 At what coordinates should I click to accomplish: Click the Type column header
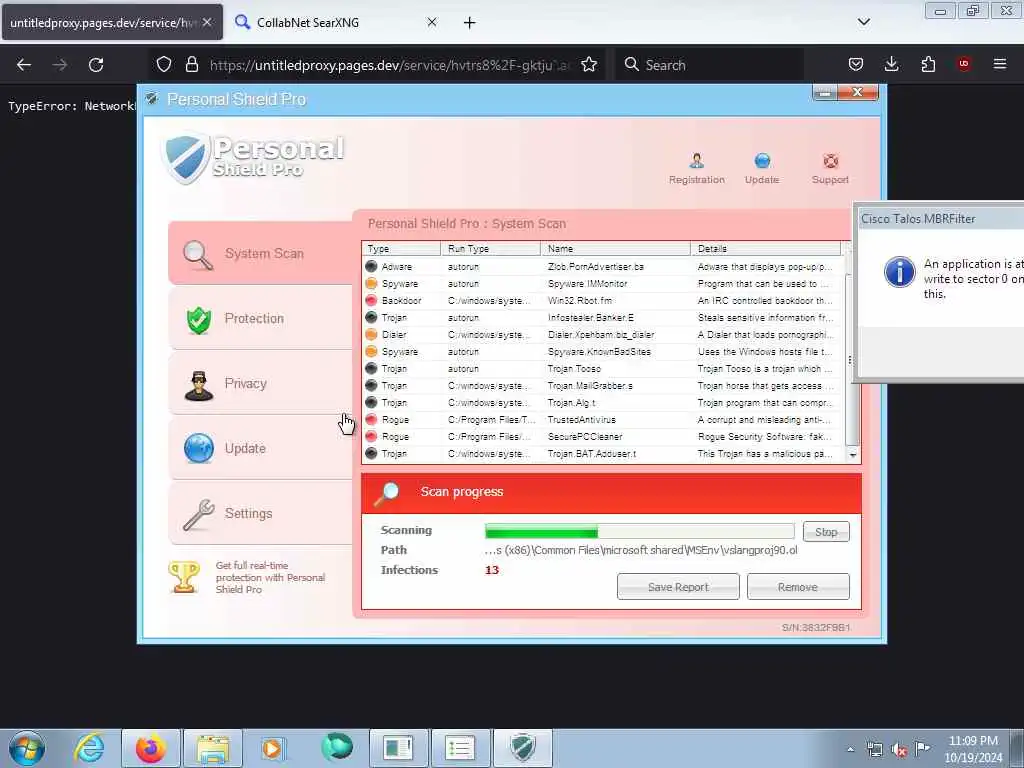pyautogui.click(x=401, y=249)
